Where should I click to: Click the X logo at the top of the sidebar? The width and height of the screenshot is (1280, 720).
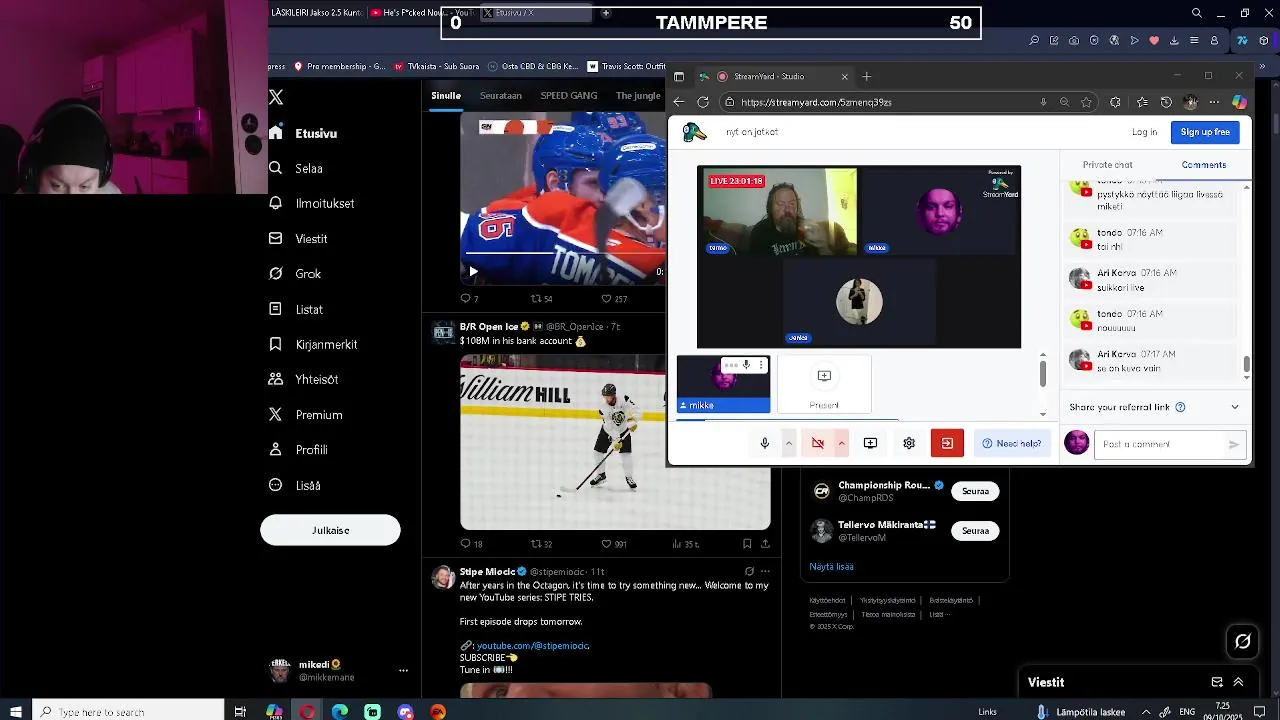click(276, 97)
